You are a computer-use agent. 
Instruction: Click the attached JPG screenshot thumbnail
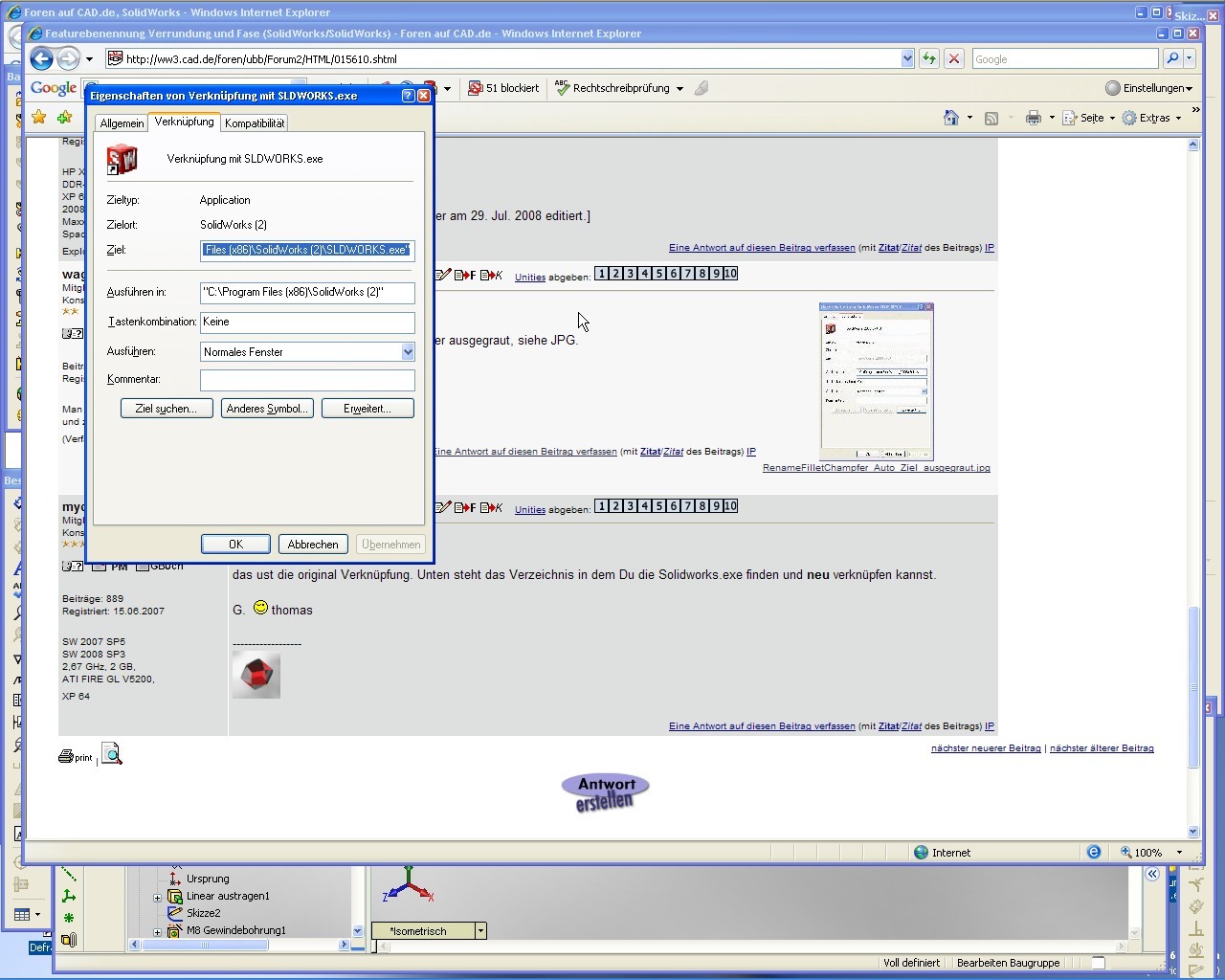877,382
